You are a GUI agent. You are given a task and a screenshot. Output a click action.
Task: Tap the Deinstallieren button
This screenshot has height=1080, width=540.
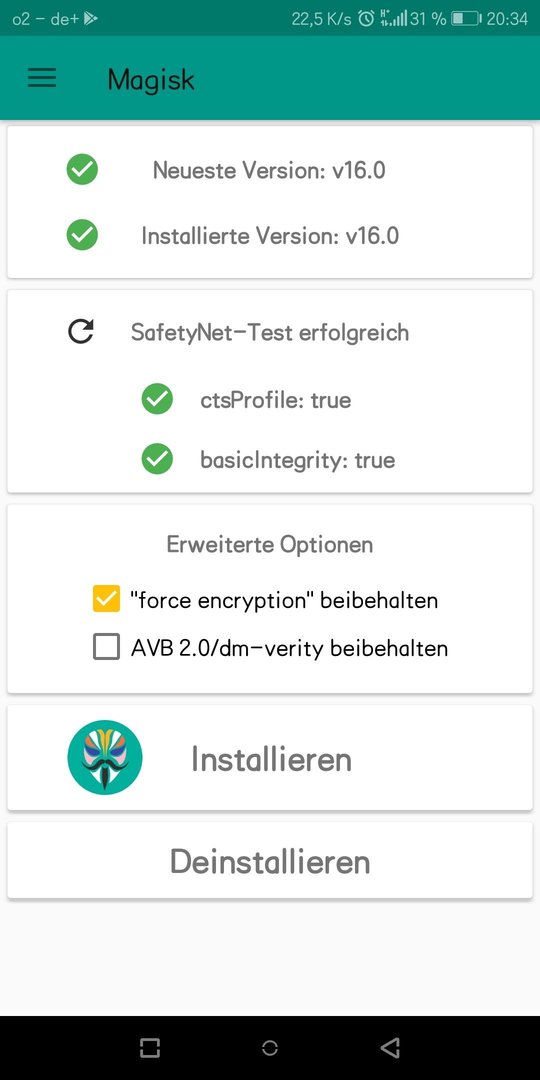click(x=270, y=861)
